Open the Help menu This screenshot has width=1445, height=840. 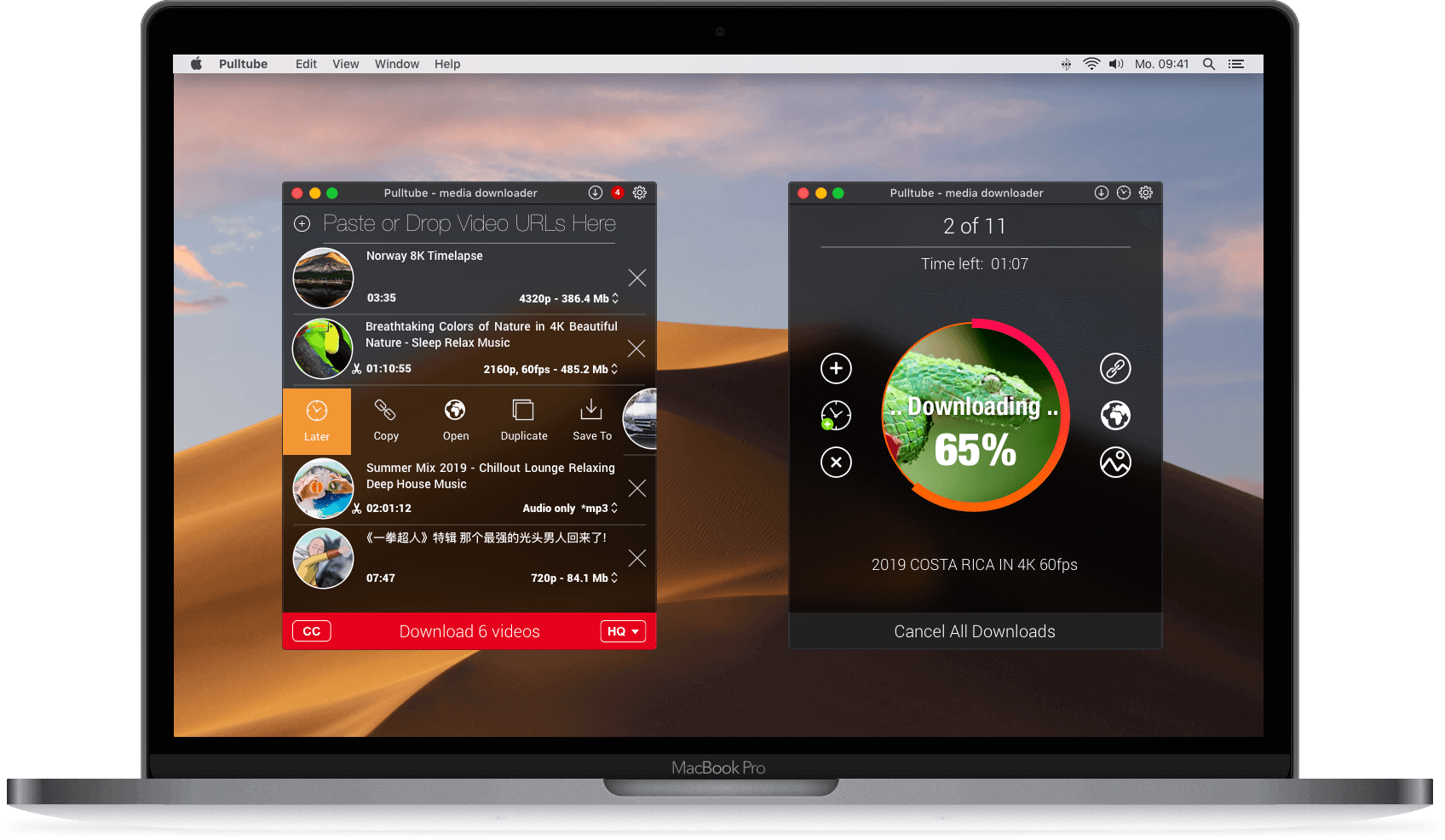(x=447, y=64)
